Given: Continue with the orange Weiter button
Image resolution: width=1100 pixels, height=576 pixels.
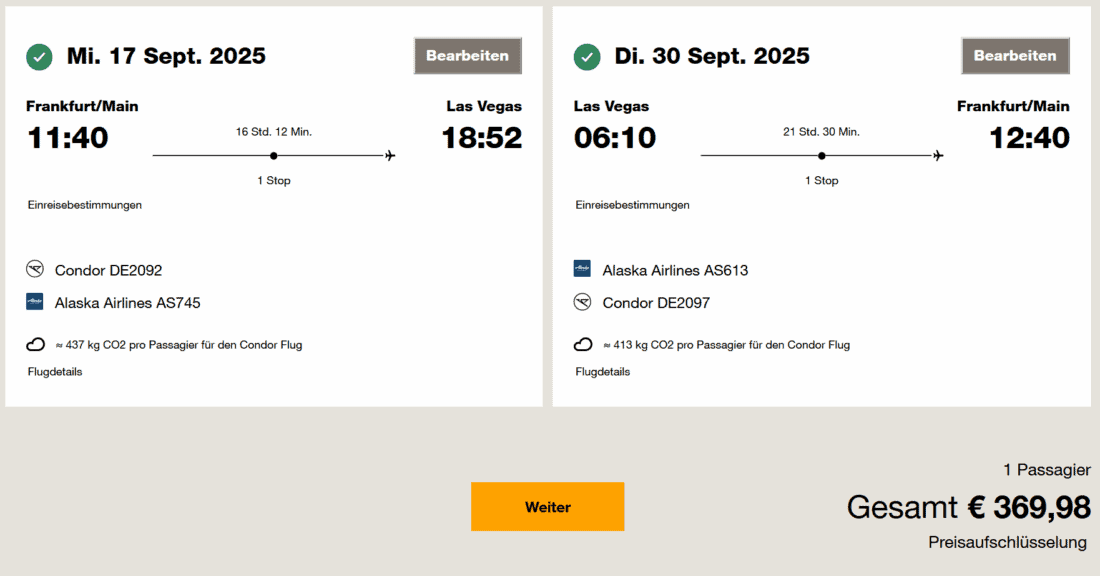Looking at the screenshot, I should pos(547,507).
